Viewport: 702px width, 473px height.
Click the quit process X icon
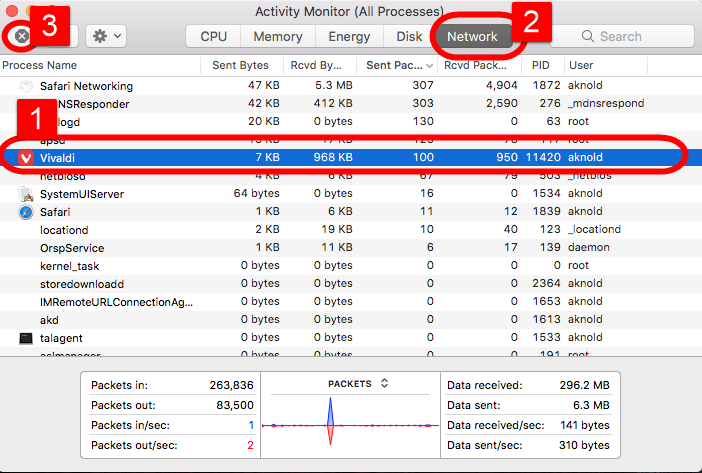[21, 36]
